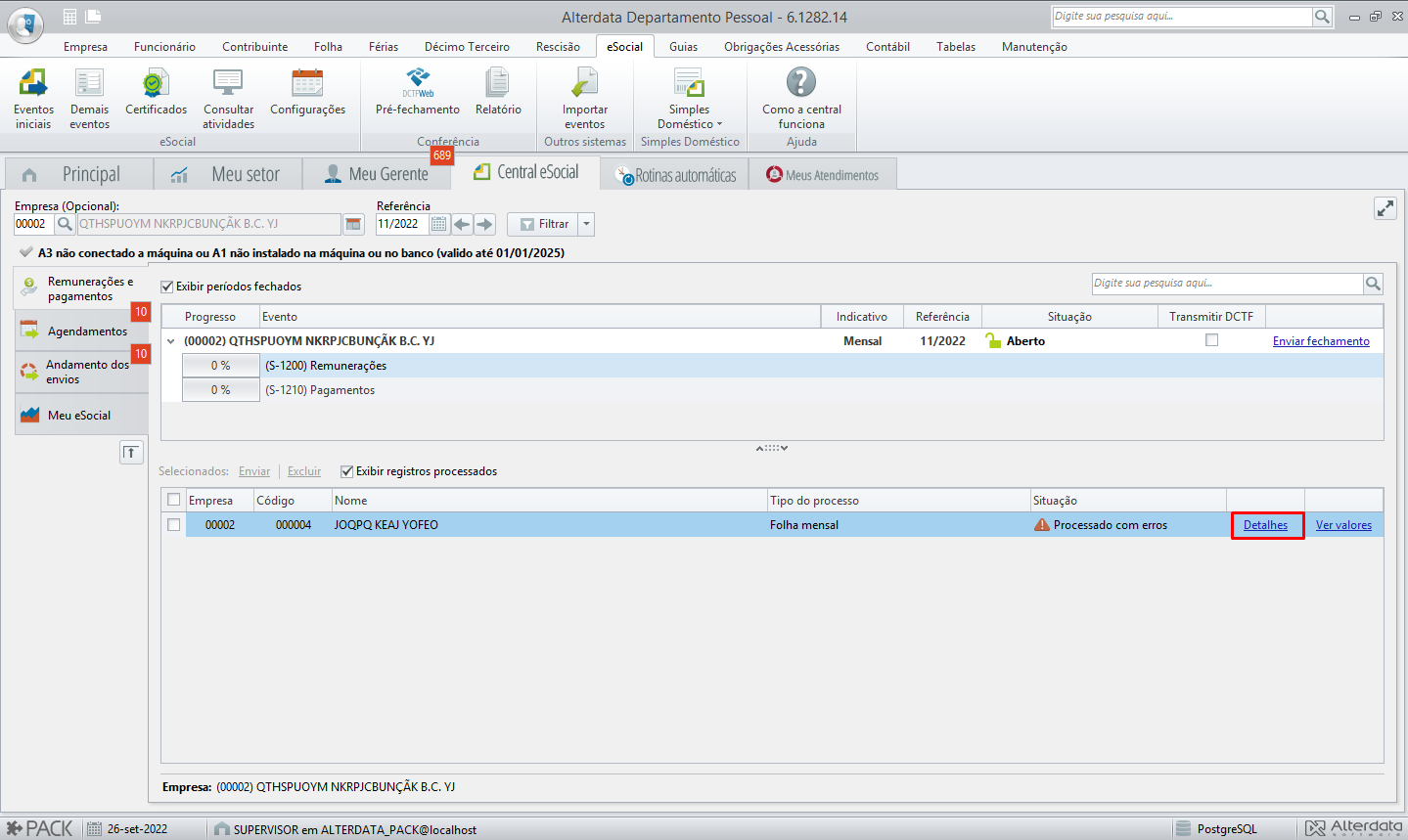Click the grid quick-access toolbar icon
The image size is (1408, 840).
click(x=70, y=17)
